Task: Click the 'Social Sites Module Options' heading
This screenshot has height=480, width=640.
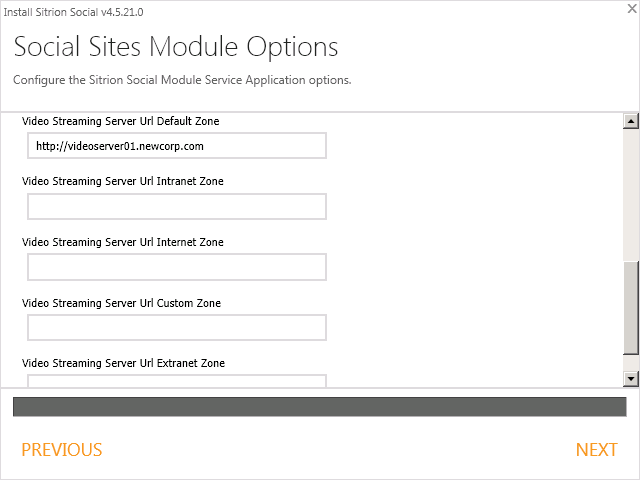Action: (176, 47)
